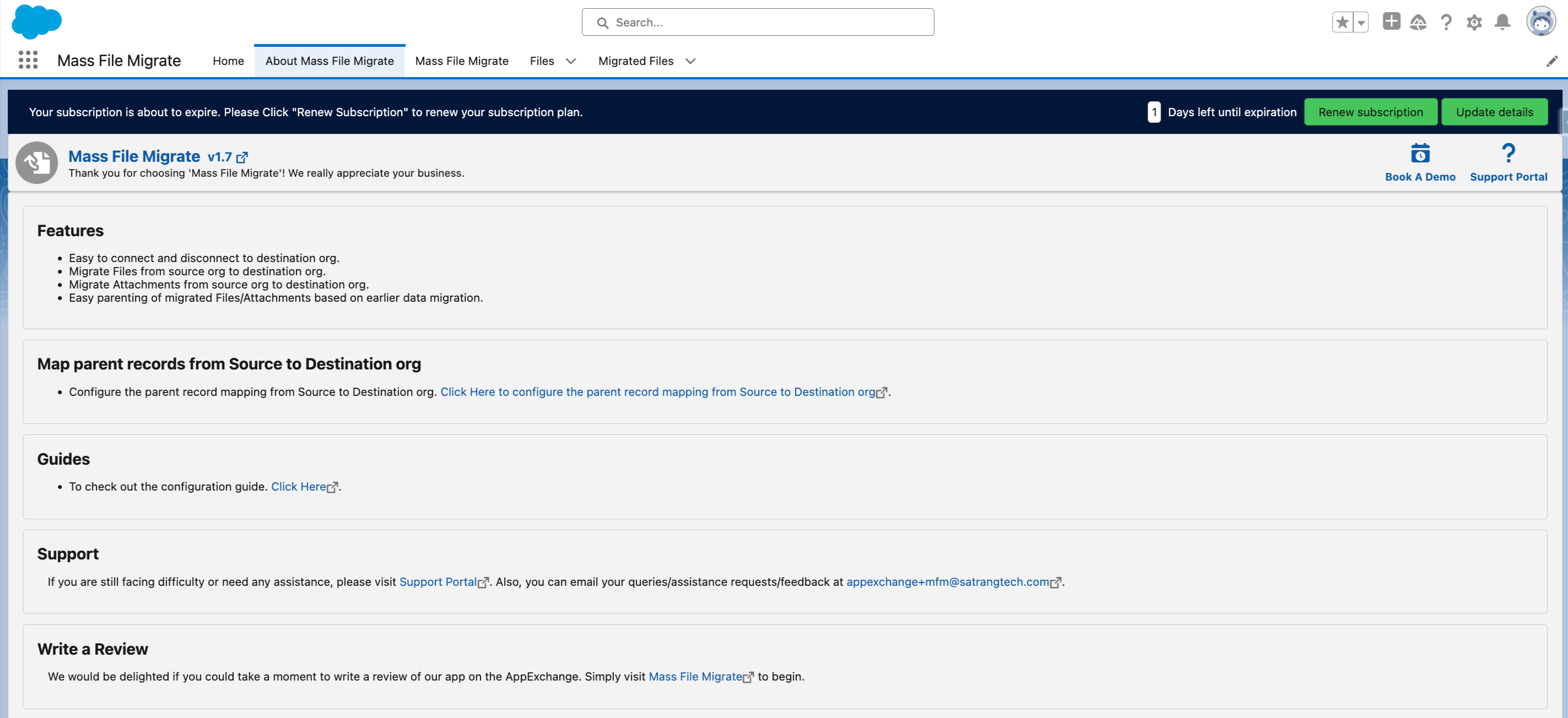
Task: Expand the Favorites list dropdown arrow
Action: point(1361,23)
